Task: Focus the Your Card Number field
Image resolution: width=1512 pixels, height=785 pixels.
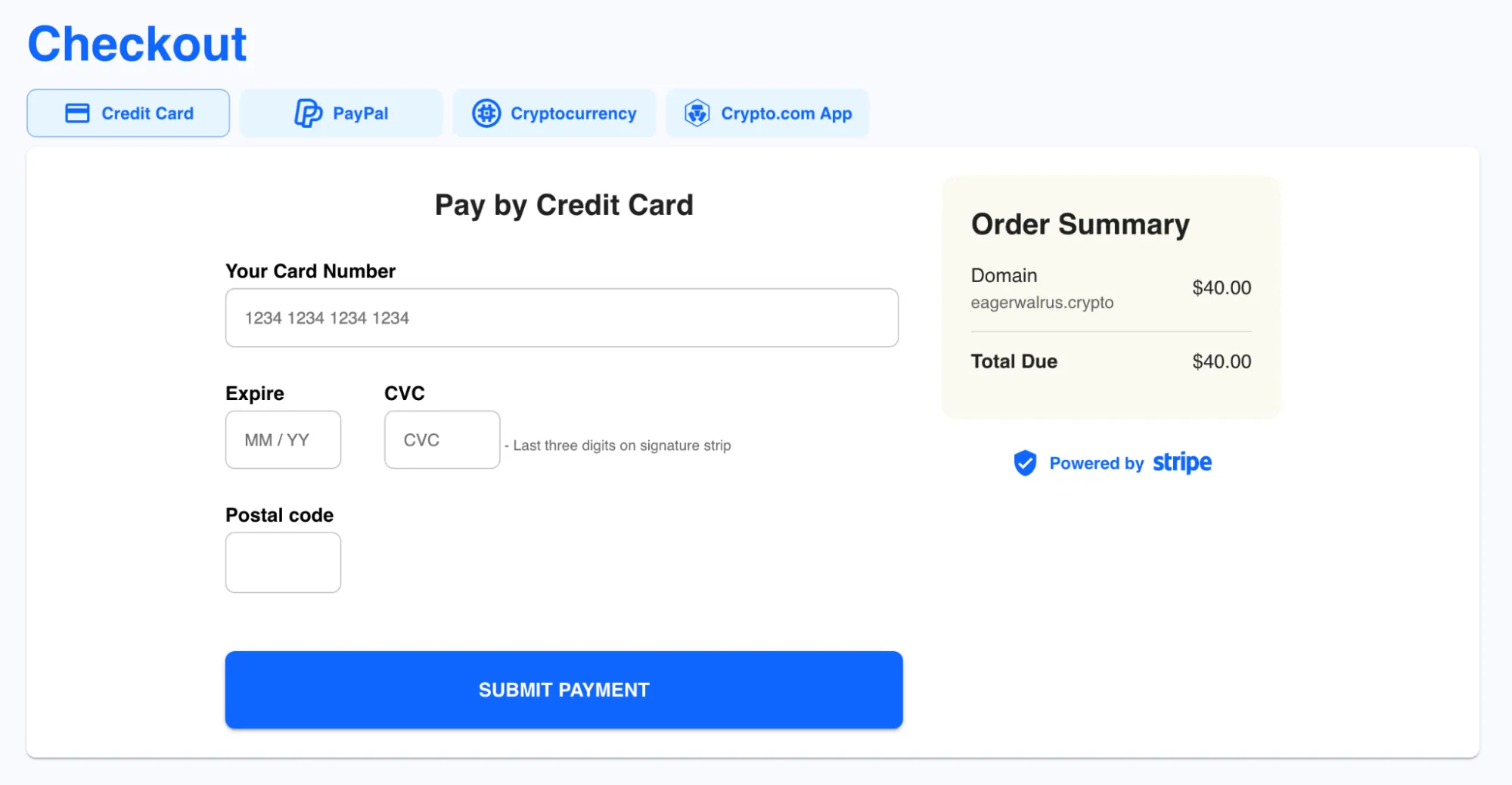Action: coord(562,318)
